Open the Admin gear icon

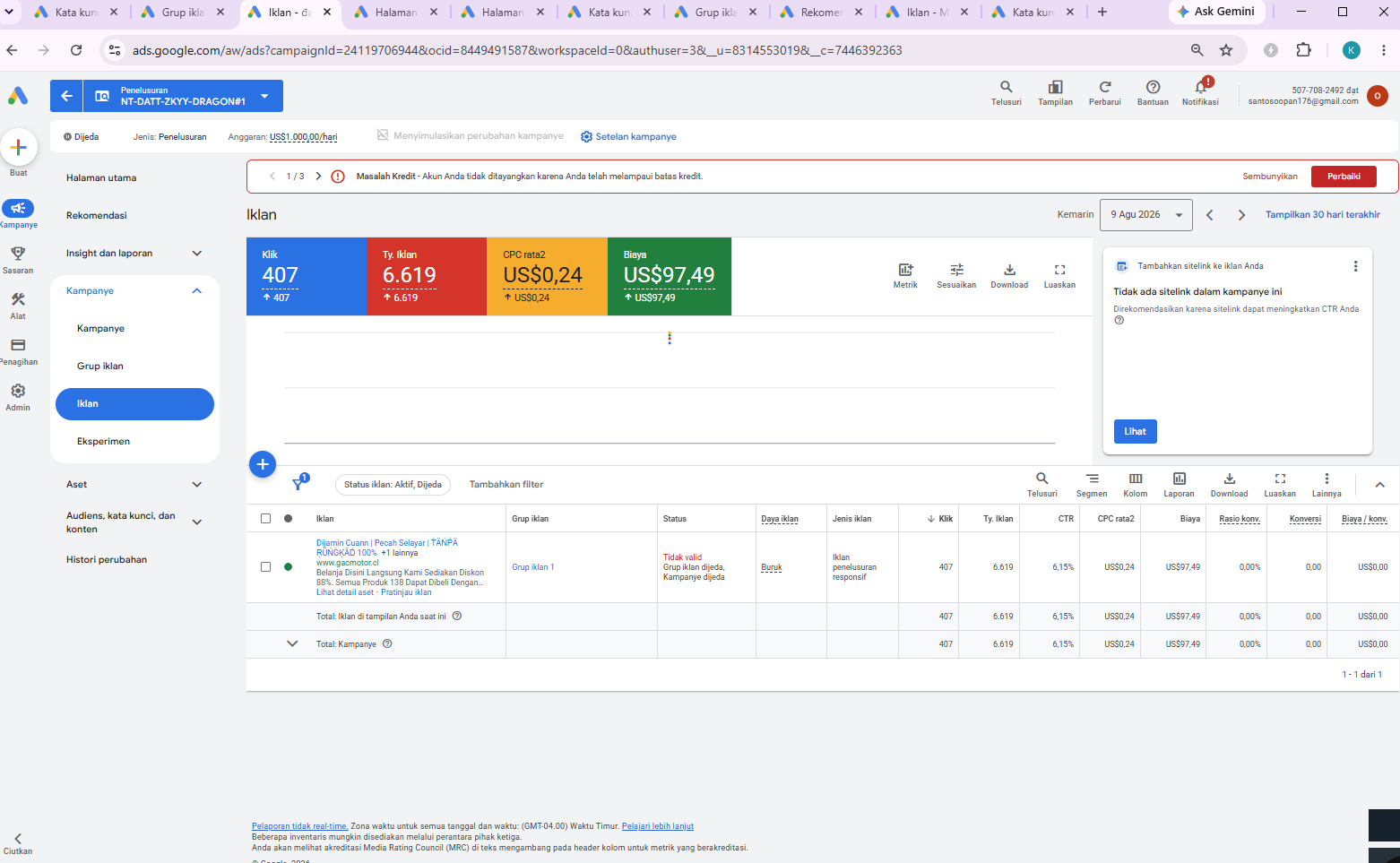pos(18,391)
